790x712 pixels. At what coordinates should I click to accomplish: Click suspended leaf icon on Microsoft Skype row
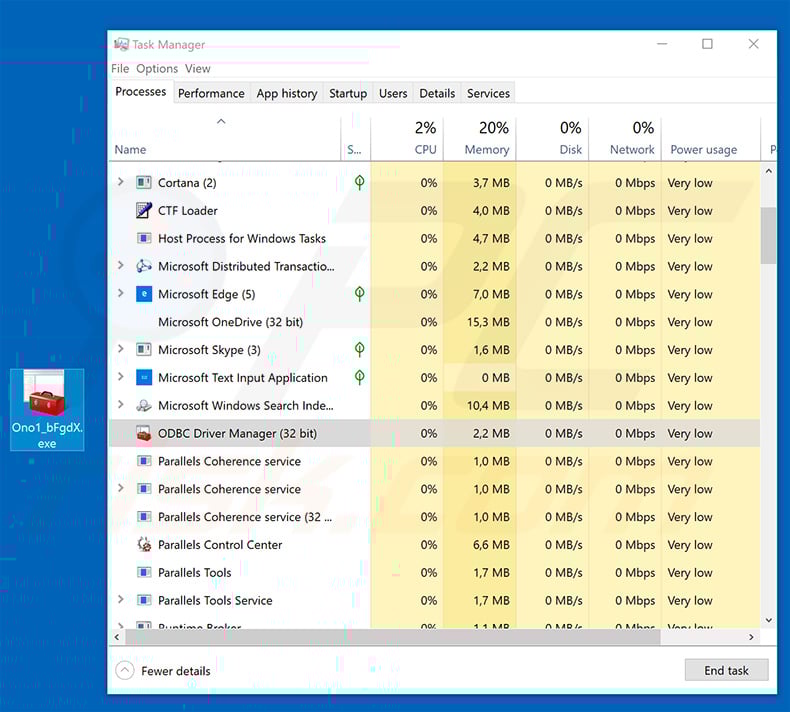click(x=359, y=349)
